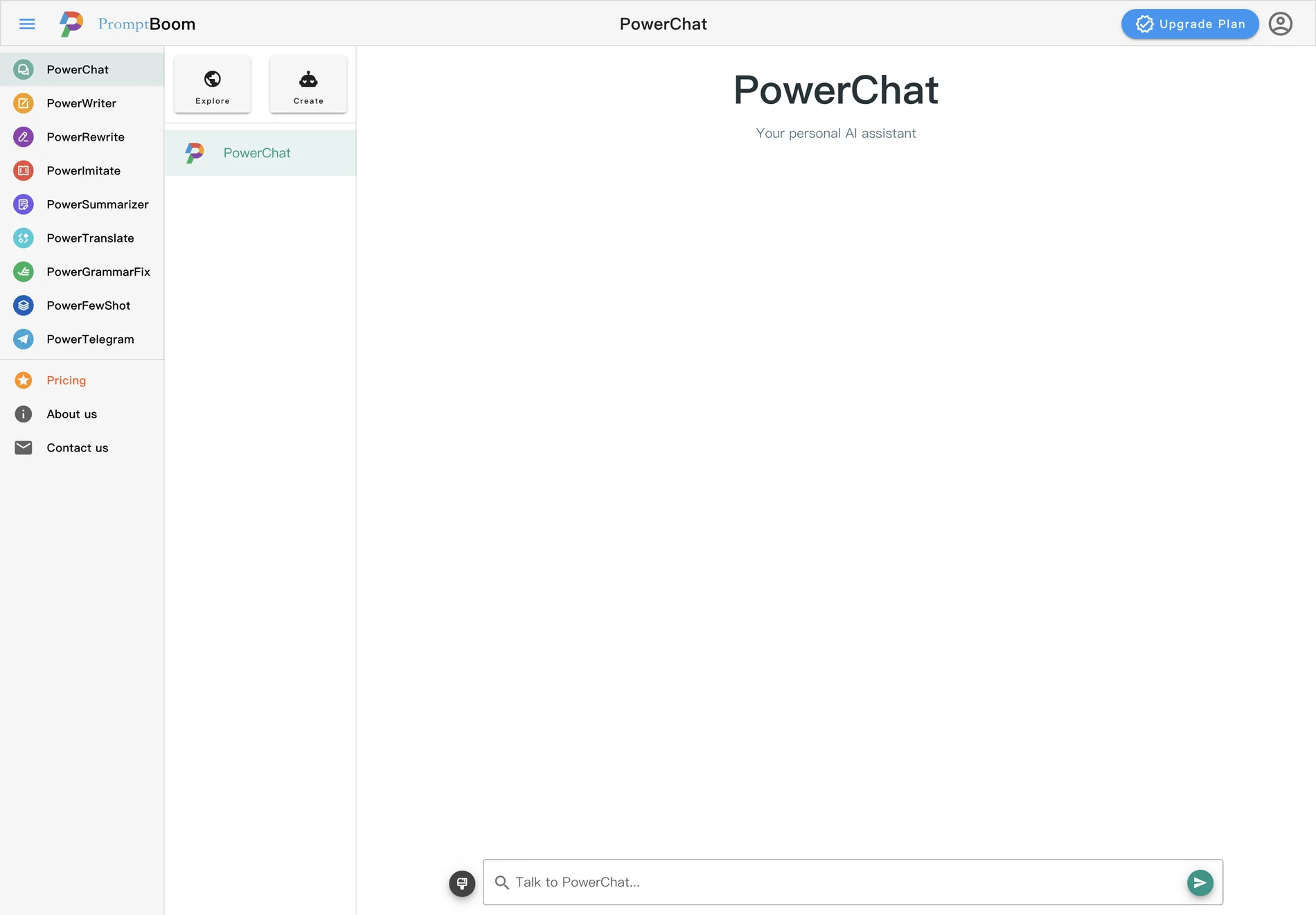Click the PowerTelegram paper plane icon
The width and height of the screenshot is (1316, 915).
24,339
